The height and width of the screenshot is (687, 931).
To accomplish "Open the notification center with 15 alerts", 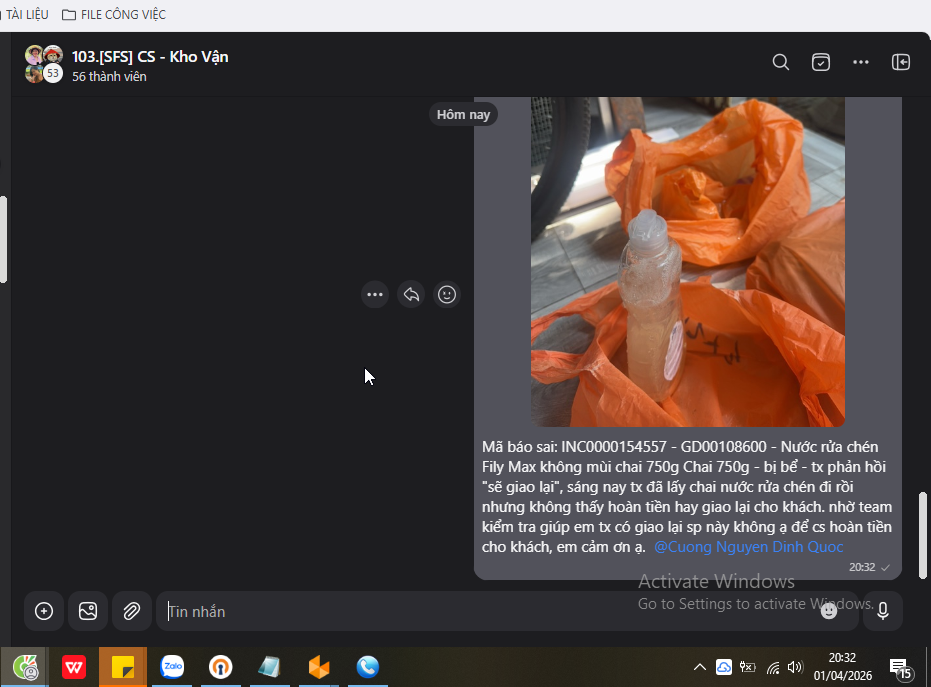I will pos(900,669).
